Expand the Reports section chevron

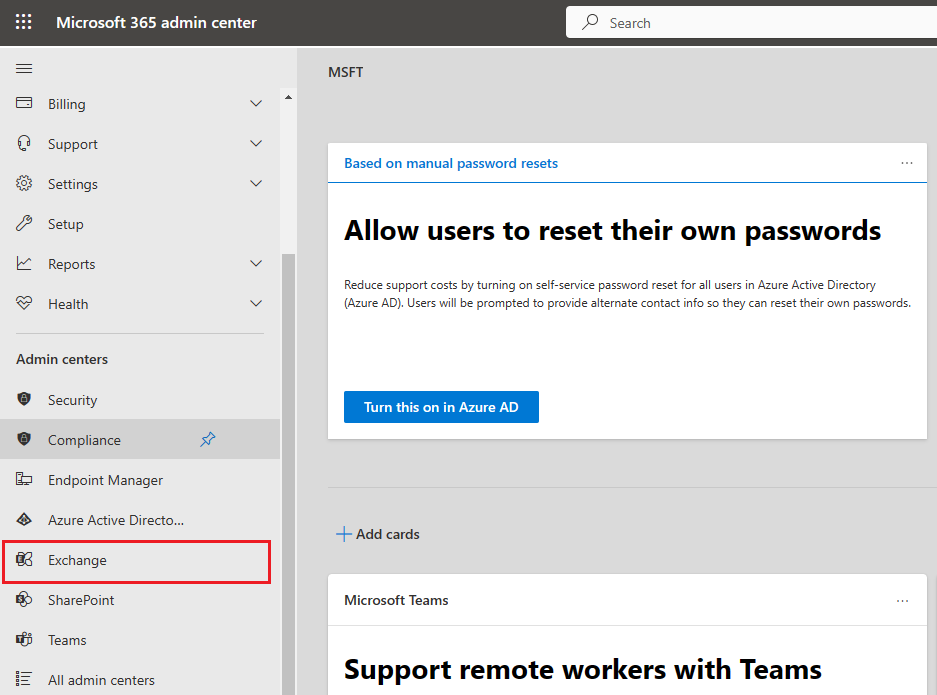tap(256, 264)
